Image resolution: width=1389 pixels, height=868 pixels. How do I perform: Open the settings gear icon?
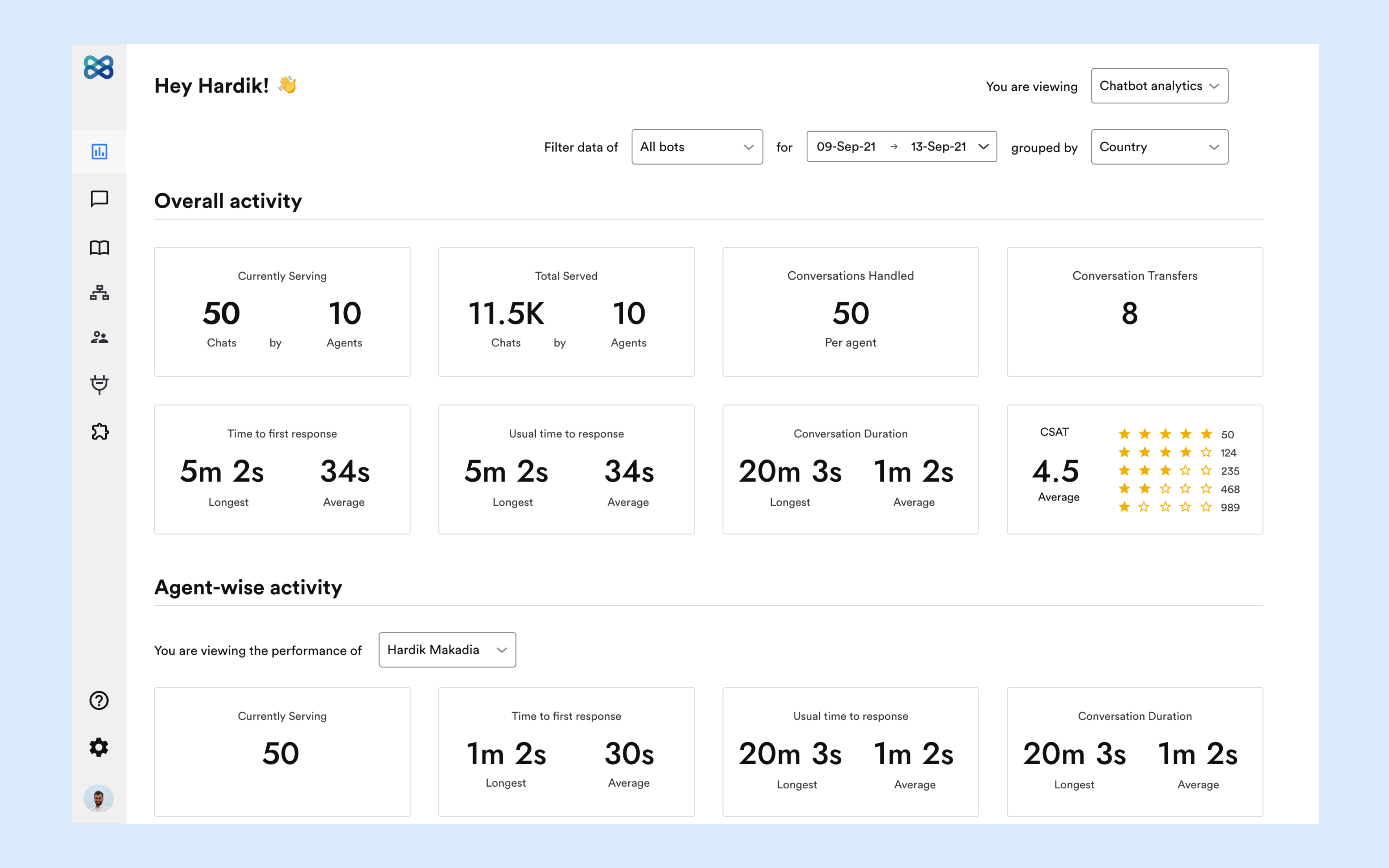click(x=99, y=748)
